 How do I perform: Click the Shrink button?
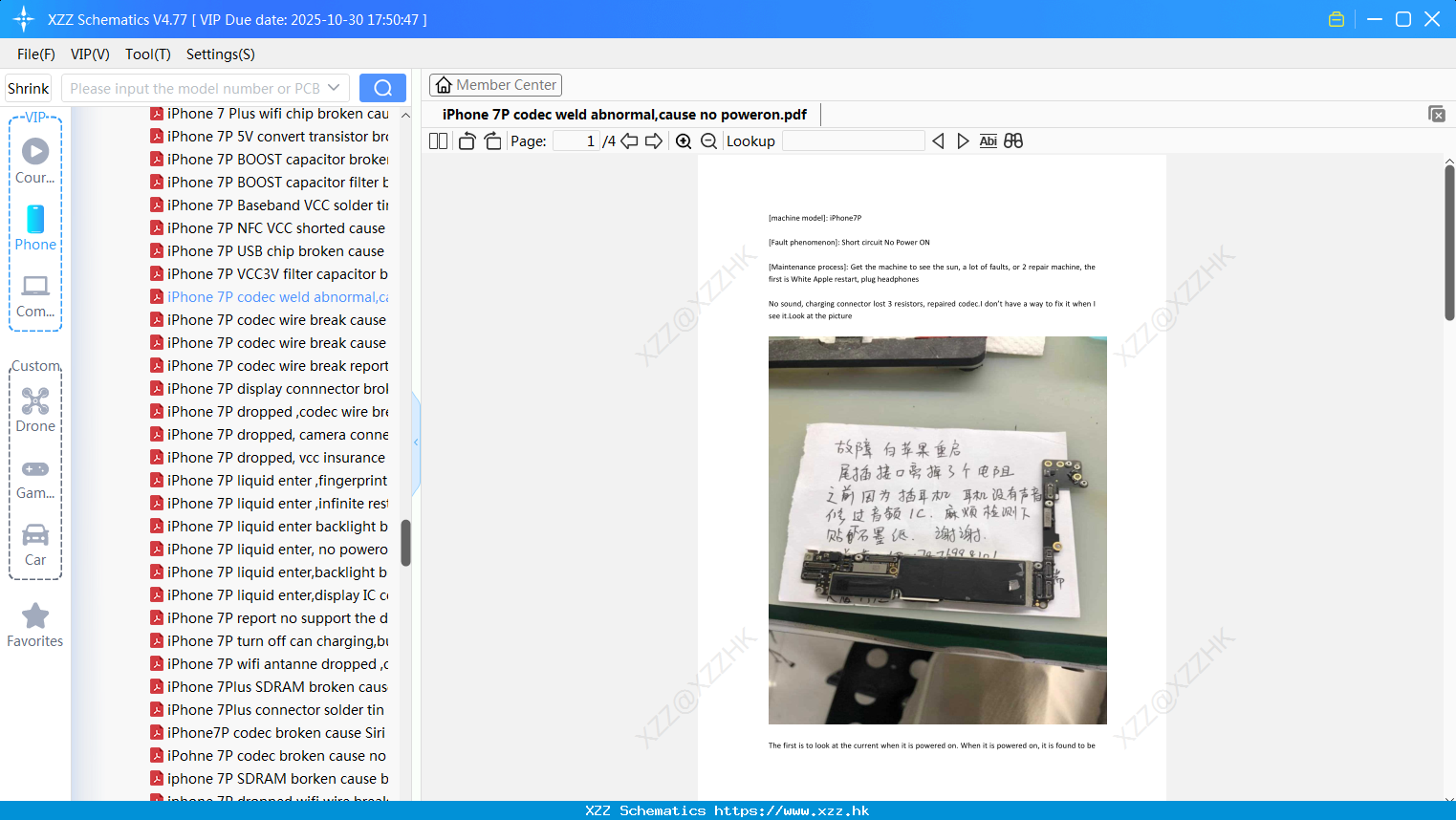click(x=29, y=88)
